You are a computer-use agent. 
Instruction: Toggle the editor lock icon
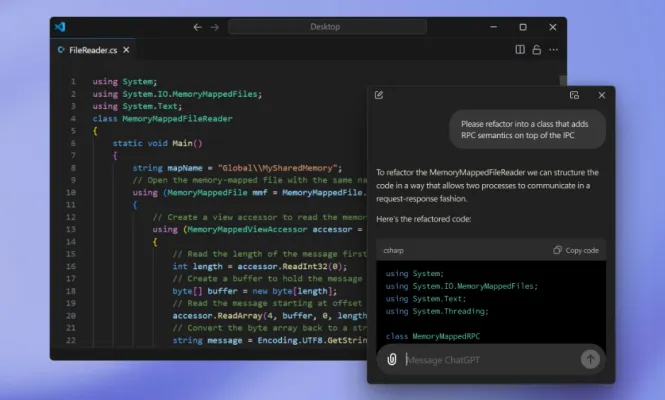(x=537, y=49)
